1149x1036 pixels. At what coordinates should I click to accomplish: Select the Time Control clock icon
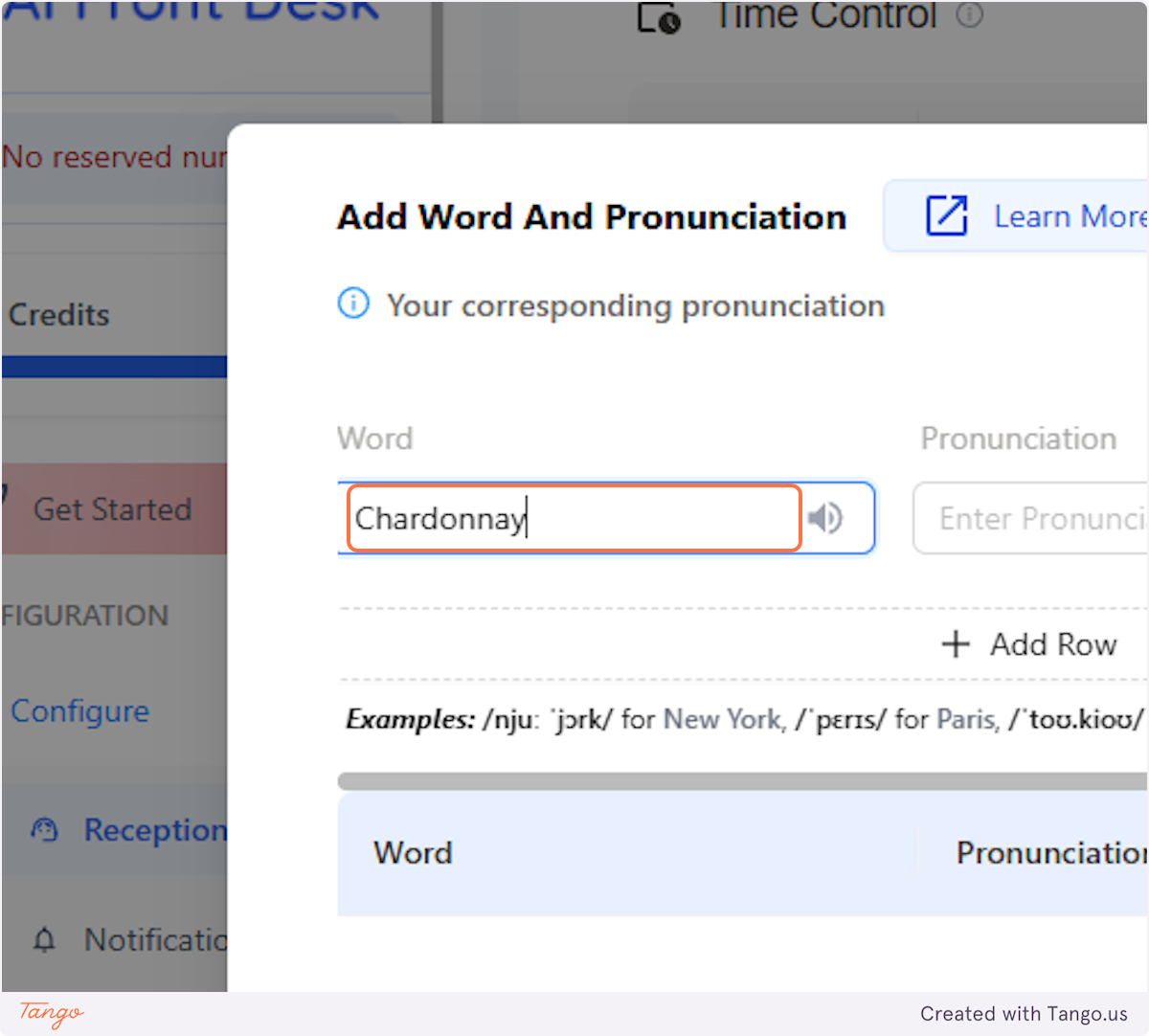coord(656,17)
